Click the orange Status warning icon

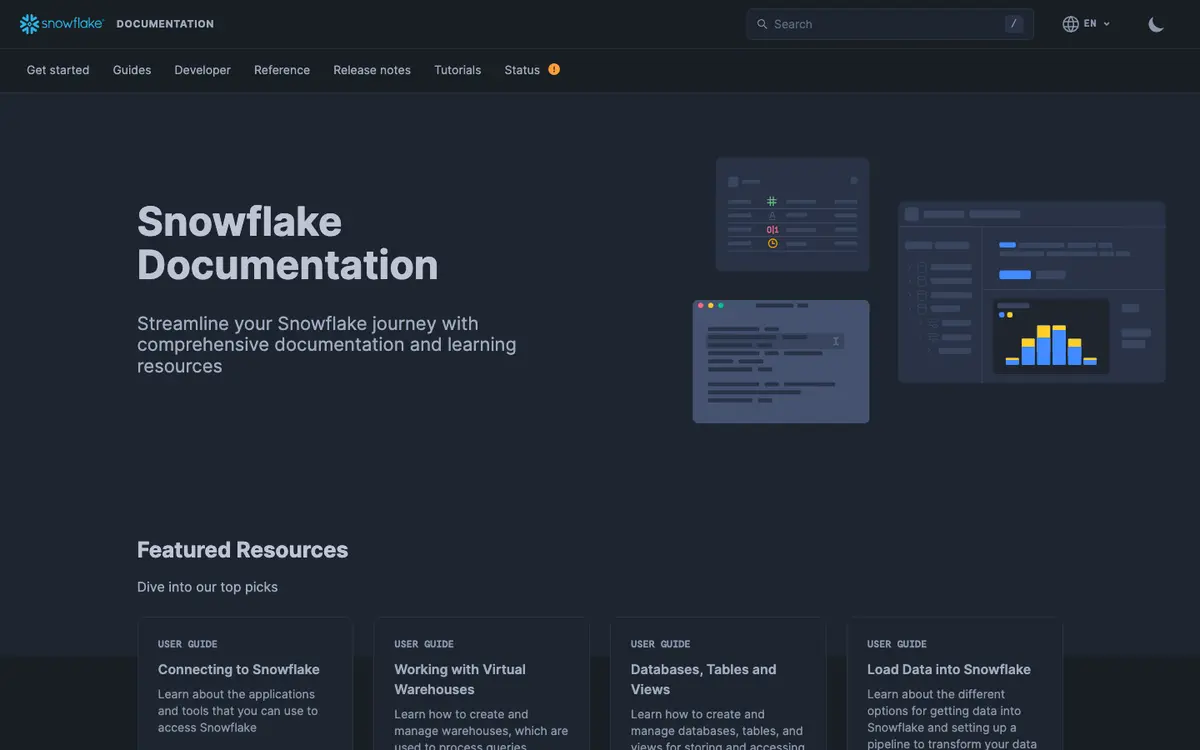554,69
